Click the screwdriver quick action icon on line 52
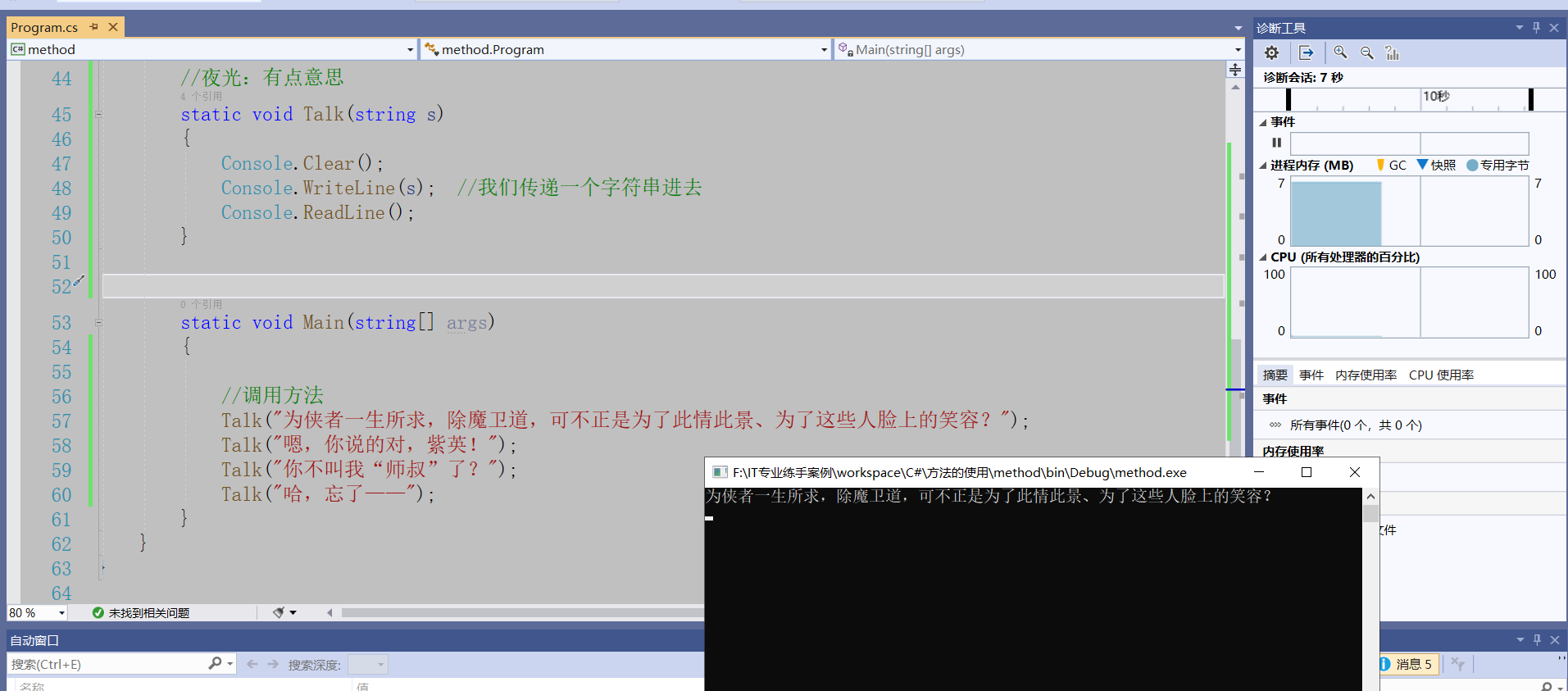This screenshot has width=1568, height=691. click(x=79, y=281)
